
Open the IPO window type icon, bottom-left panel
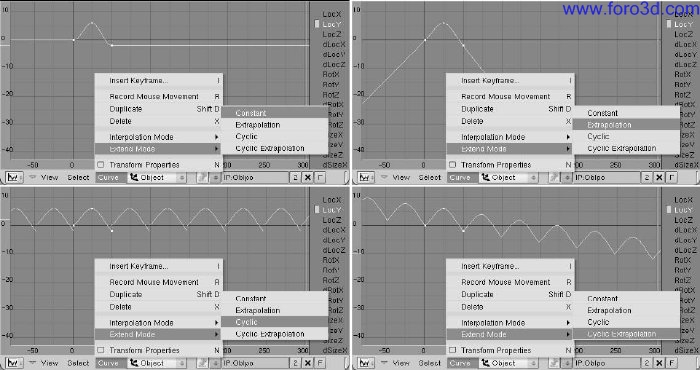13,363
